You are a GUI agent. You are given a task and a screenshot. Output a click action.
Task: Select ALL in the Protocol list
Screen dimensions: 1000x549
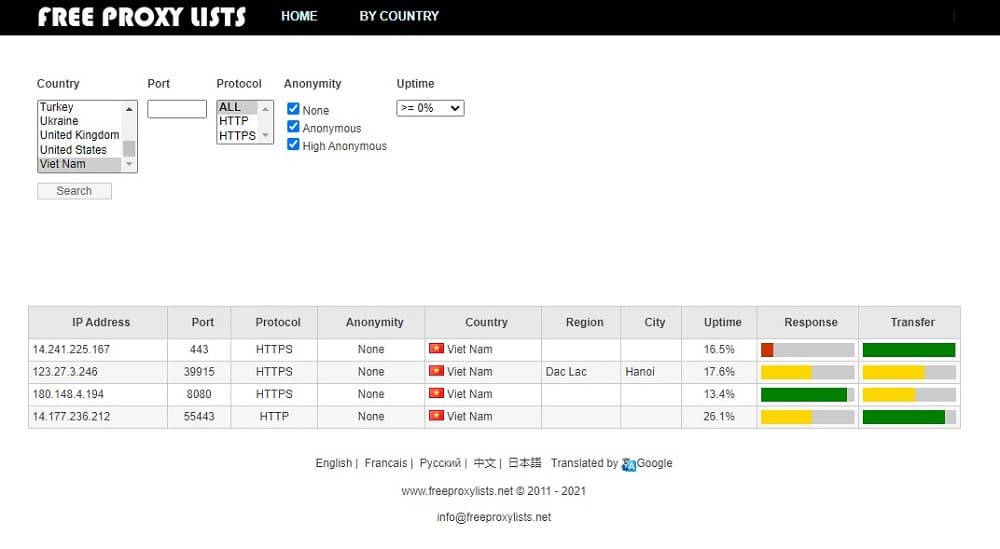237,107
